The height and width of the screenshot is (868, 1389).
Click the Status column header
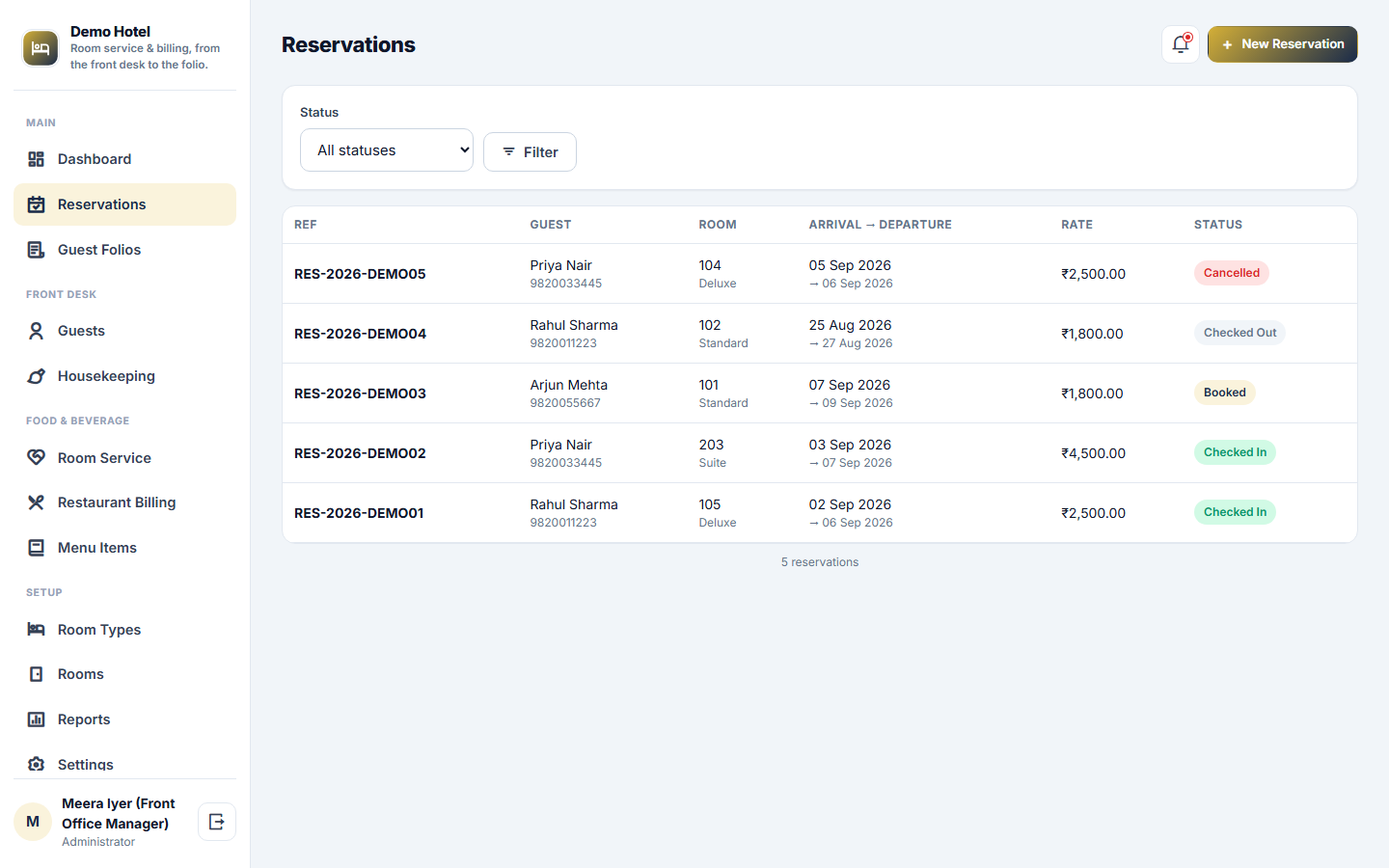[1217, 225]
